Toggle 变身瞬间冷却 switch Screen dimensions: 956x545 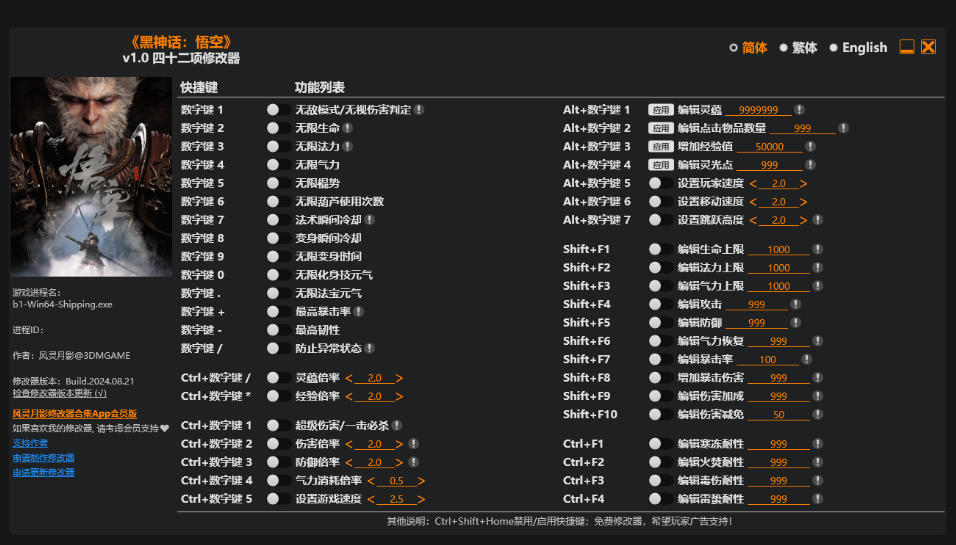tap(278, 238)
